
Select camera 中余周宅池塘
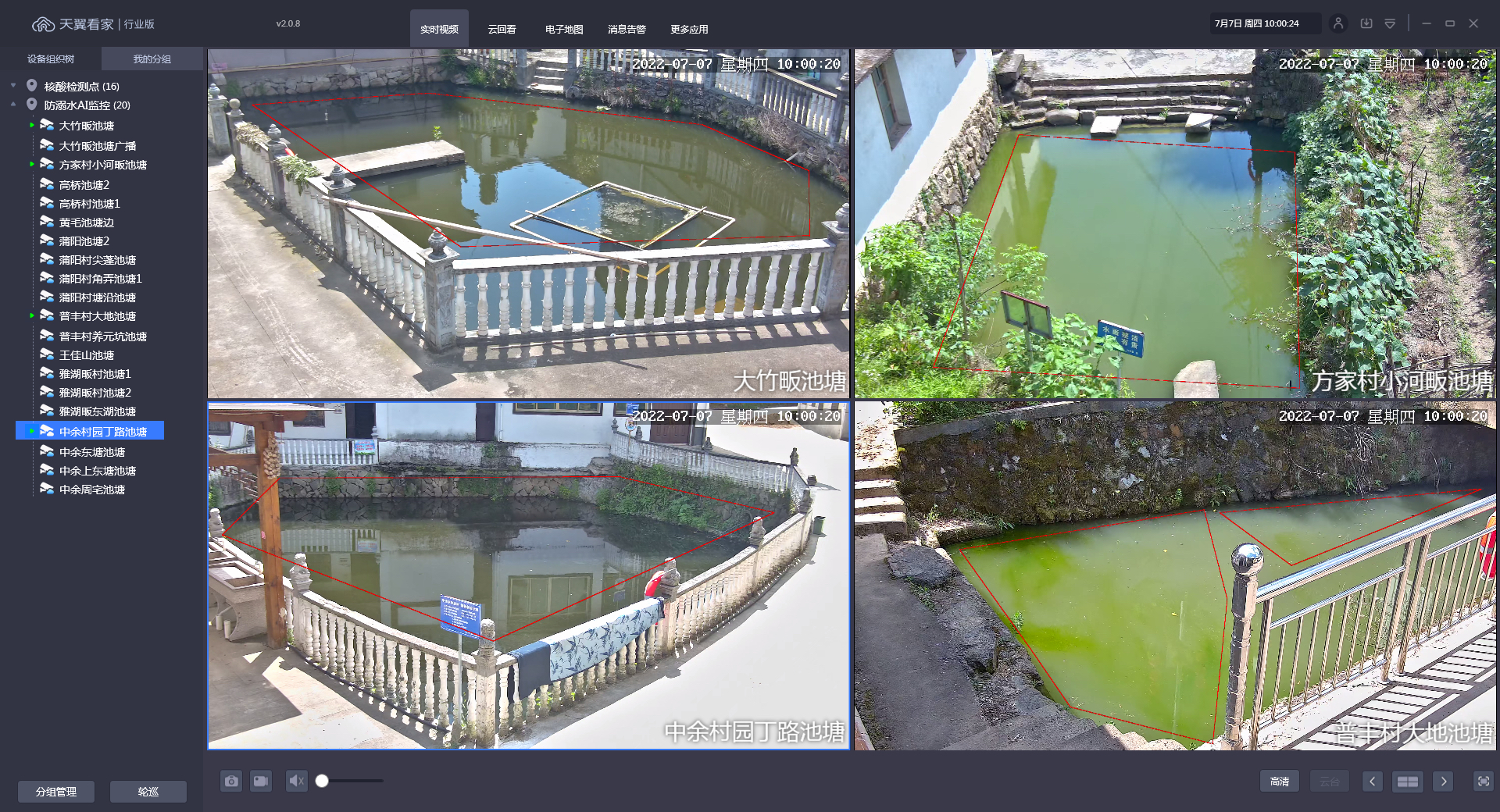[x=92, y=490]
